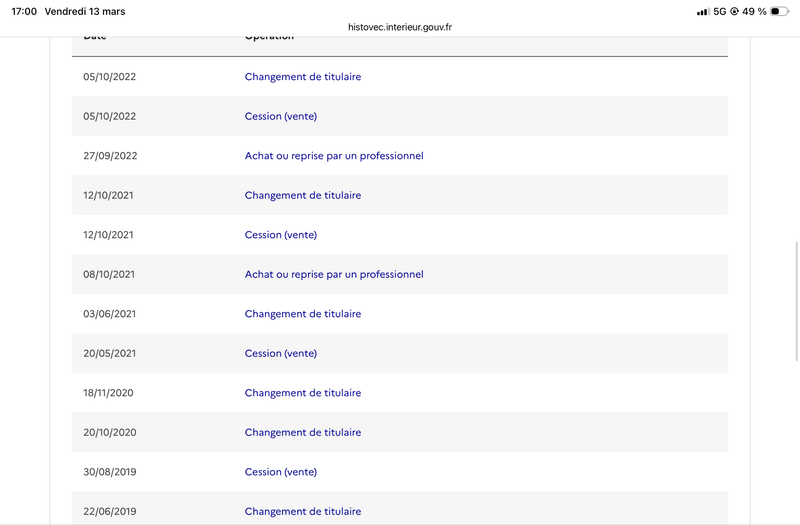
Task: Open Achat ou reprise from 08/10/2021
Action: point(334,274)
